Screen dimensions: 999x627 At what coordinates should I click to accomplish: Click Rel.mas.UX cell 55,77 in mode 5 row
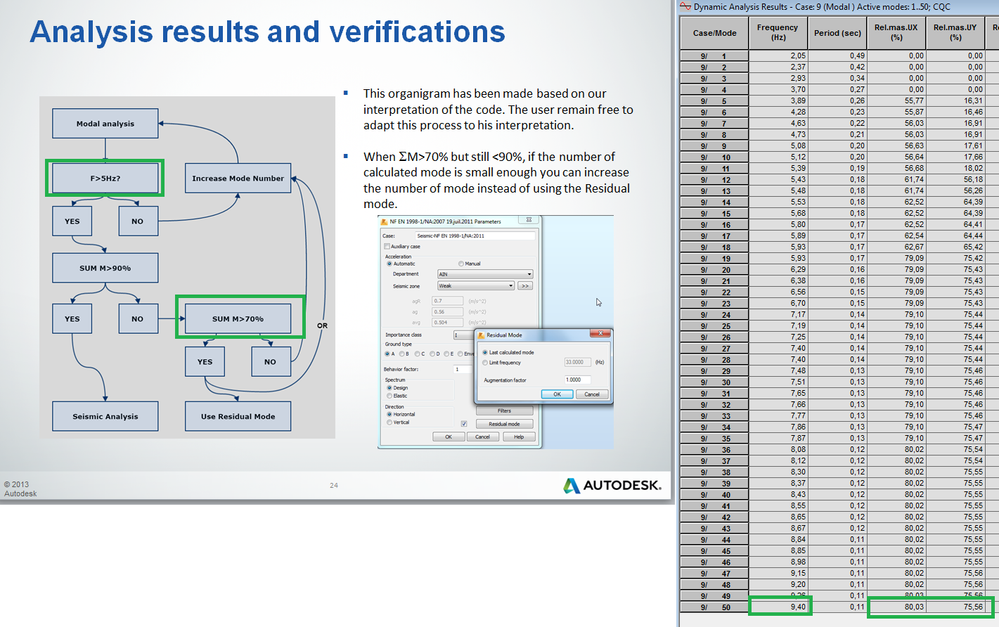pyautogui.click(x=896, y=101)
